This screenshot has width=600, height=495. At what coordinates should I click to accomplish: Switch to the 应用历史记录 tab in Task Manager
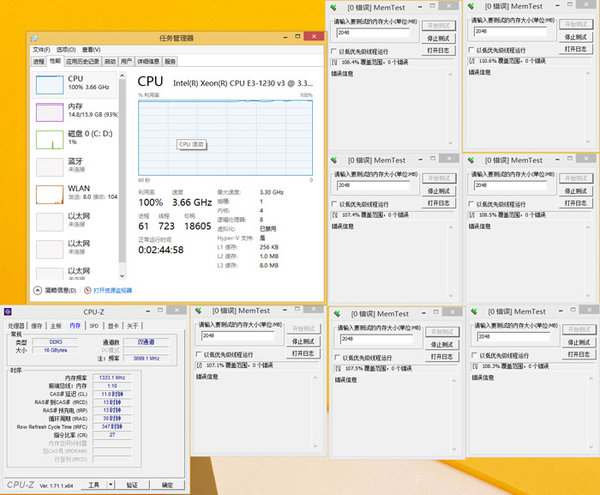point(83,61)
